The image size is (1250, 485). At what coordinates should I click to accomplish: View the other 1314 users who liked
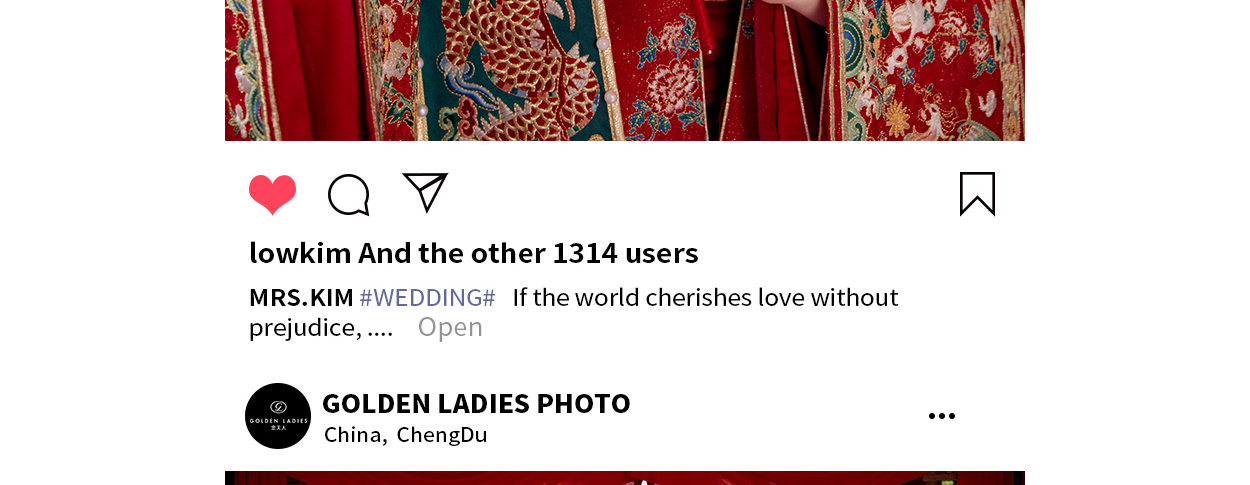528,253
